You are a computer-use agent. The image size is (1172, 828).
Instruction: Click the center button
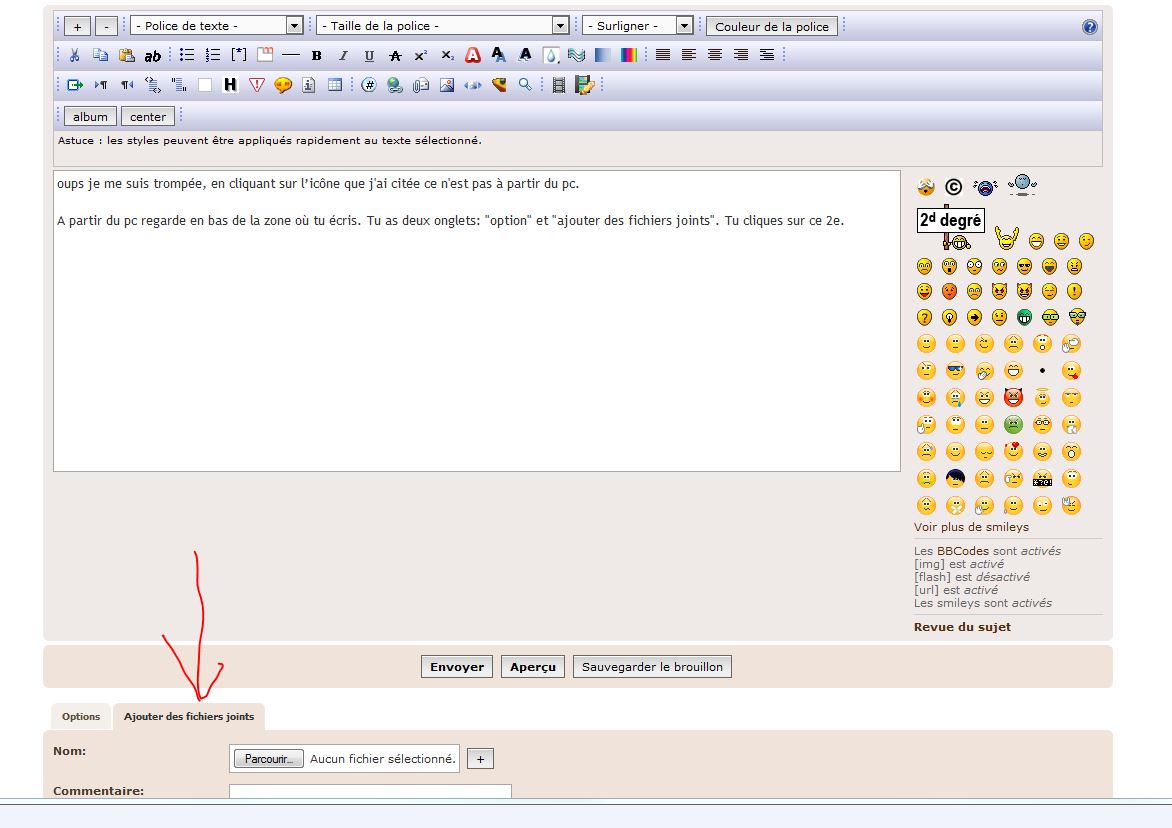[x=148, y=117]
